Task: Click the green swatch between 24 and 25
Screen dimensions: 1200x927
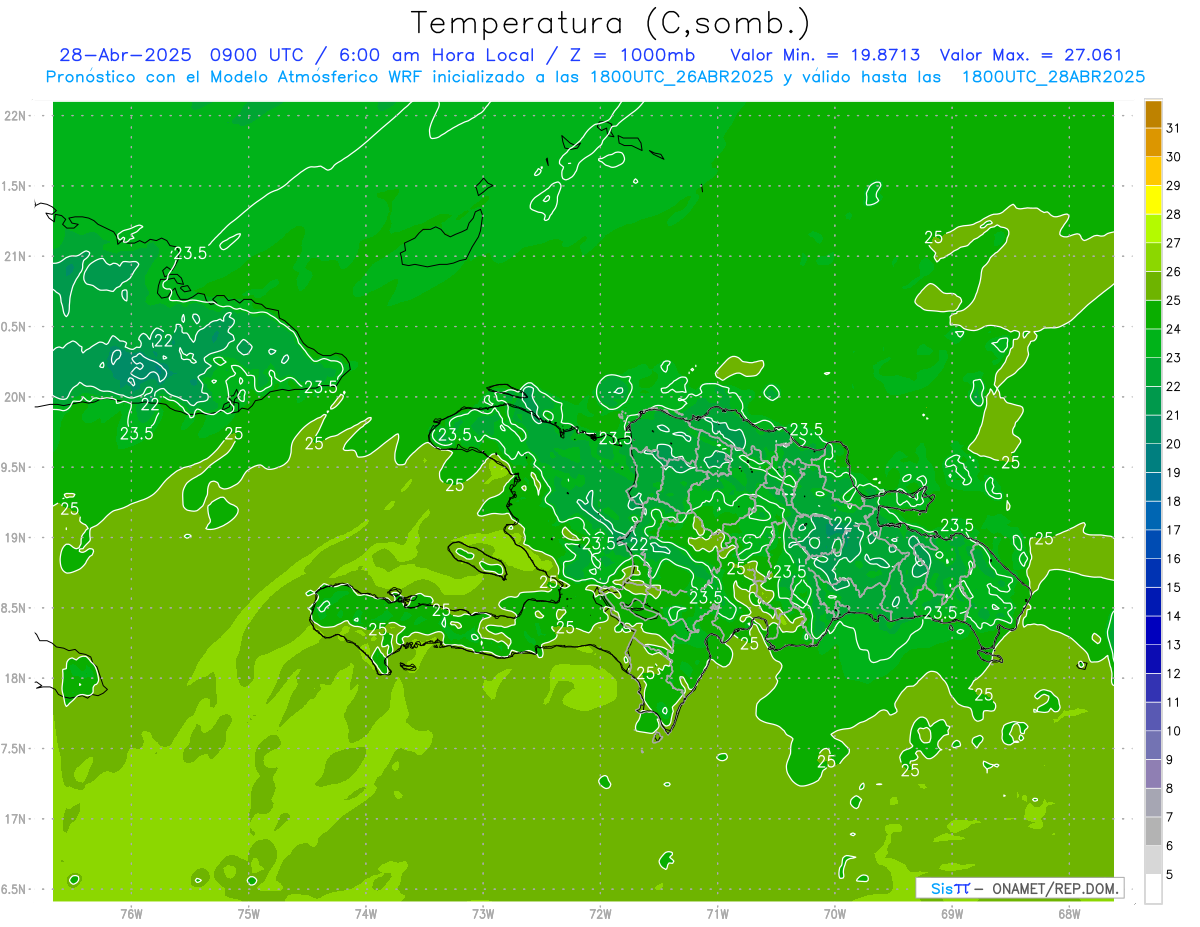Action: tap(1153, 314)
